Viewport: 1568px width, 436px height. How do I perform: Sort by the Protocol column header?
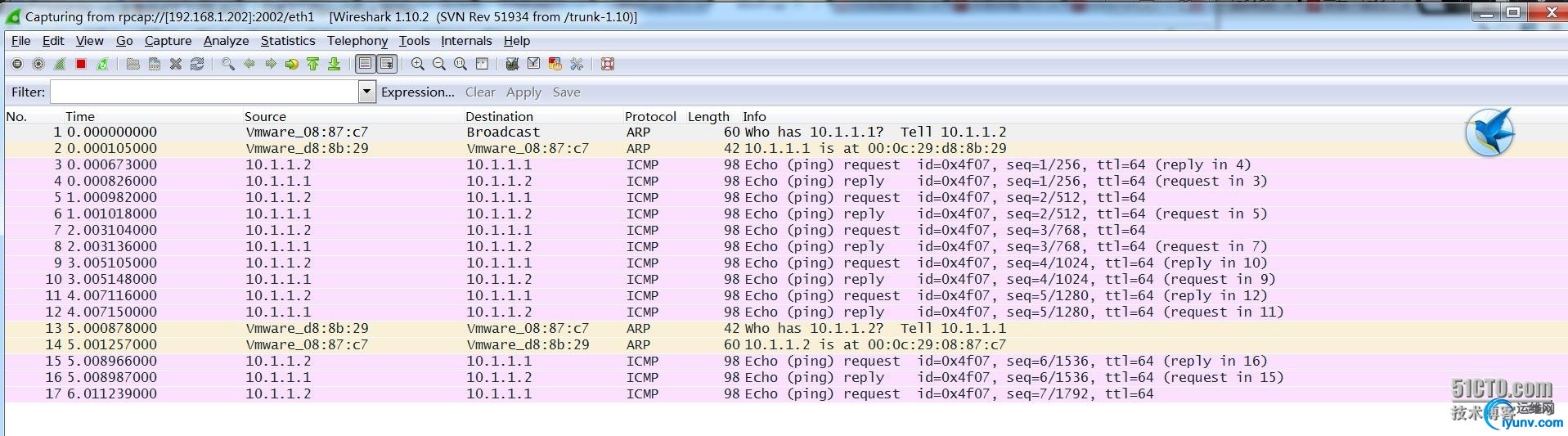(650, 116)
